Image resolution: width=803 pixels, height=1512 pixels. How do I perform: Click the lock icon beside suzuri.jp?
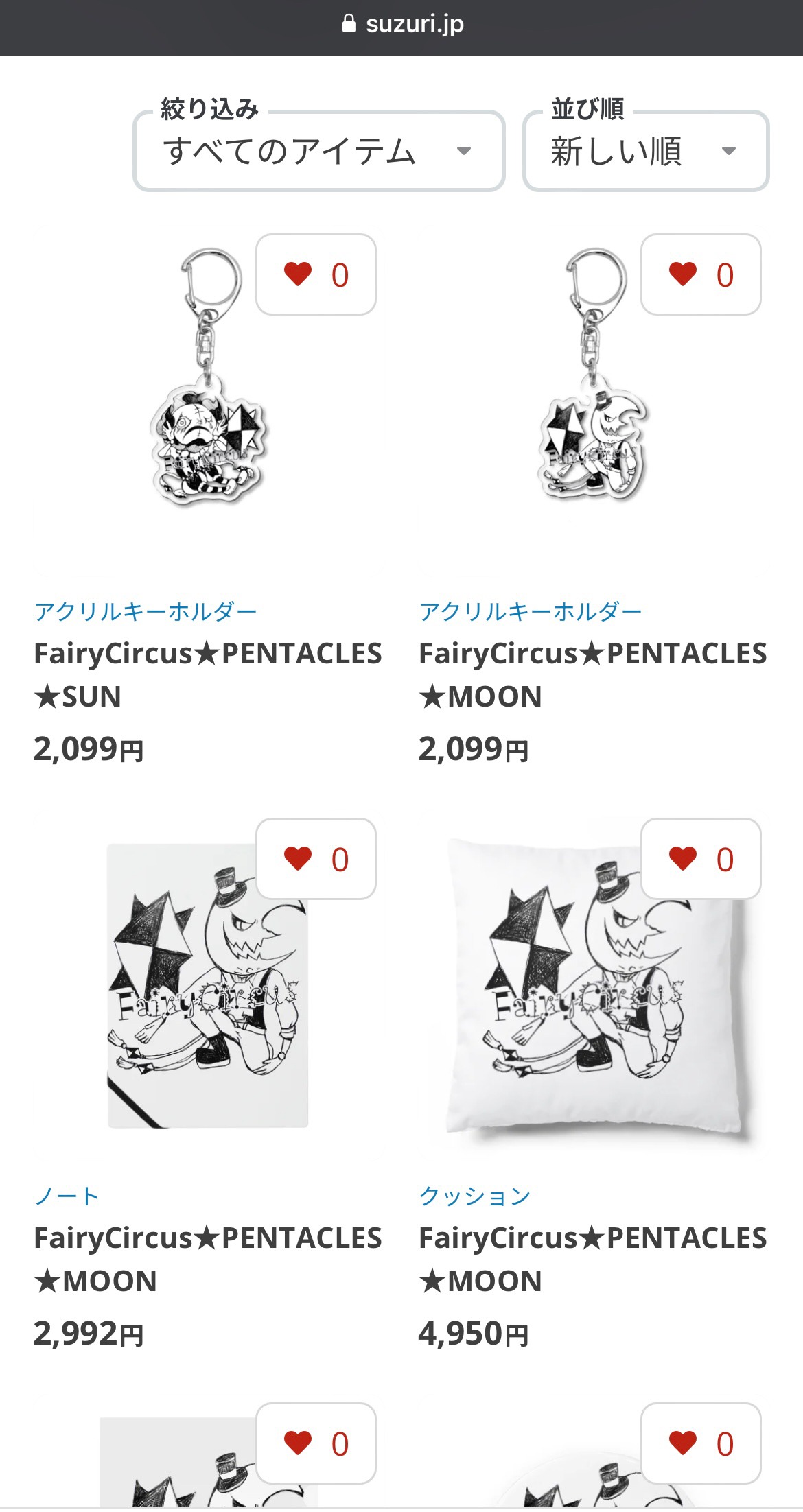pyautogui.click(x=349, y=24)
